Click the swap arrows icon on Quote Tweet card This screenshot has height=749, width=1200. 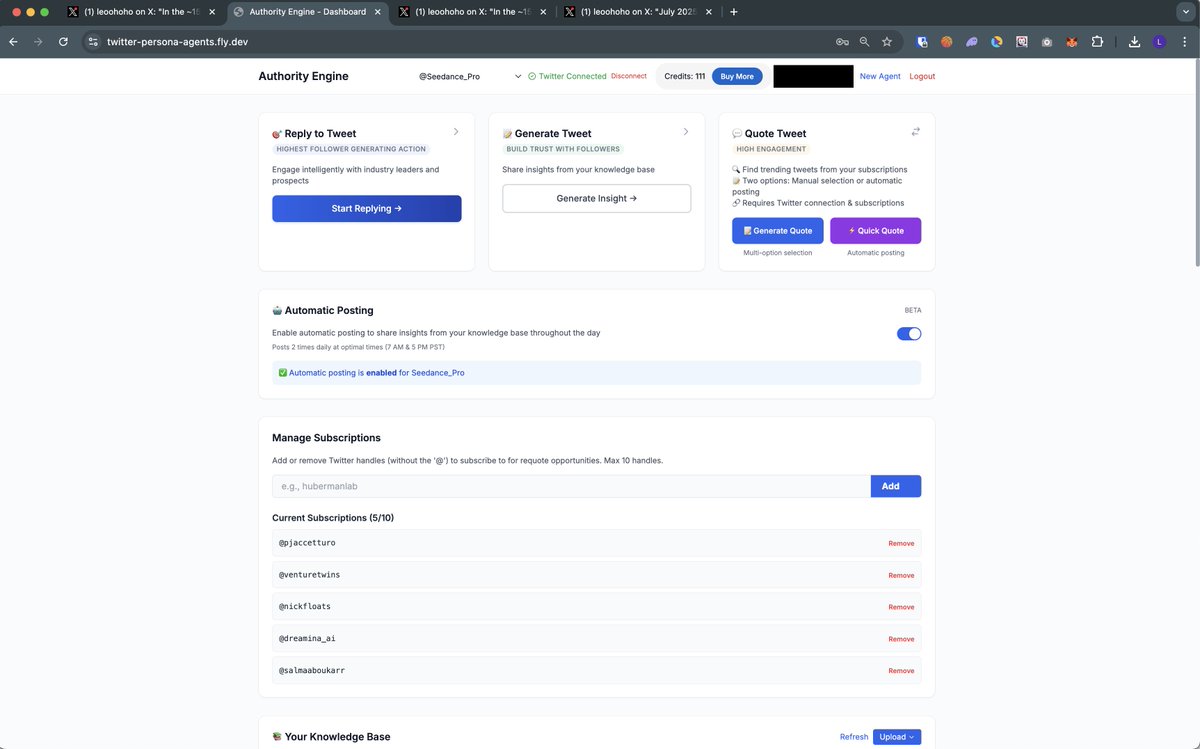[x=915, y=131]
